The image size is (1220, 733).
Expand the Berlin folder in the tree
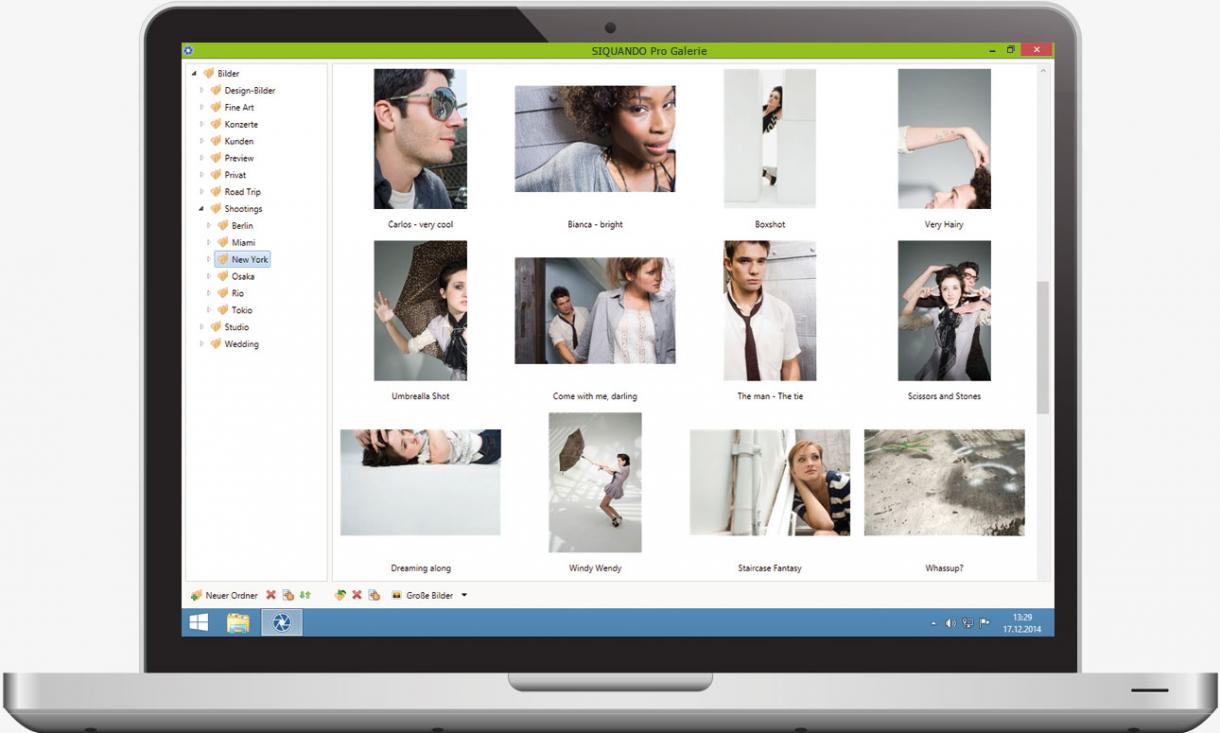(x=211, y=225)
